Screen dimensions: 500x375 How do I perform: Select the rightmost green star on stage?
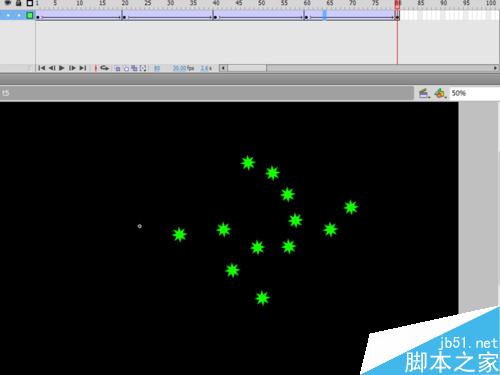click(351, 207)
